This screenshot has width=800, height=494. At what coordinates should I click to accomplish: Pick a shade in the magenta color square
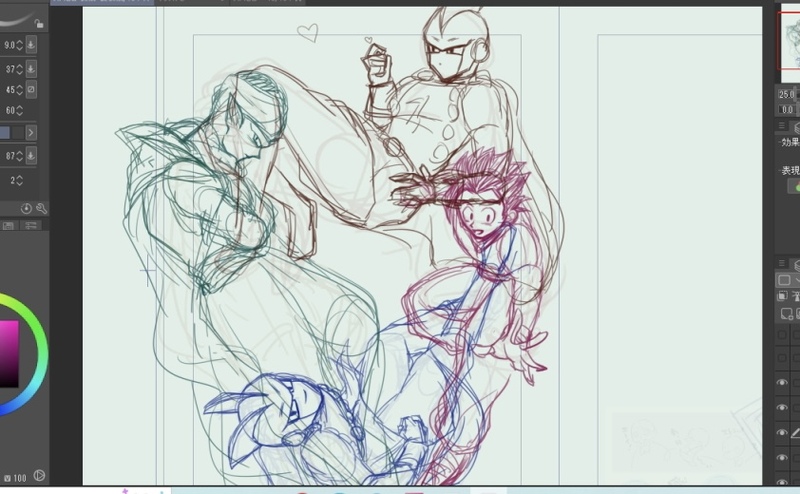pyautogui.click(x=9, y=353)
